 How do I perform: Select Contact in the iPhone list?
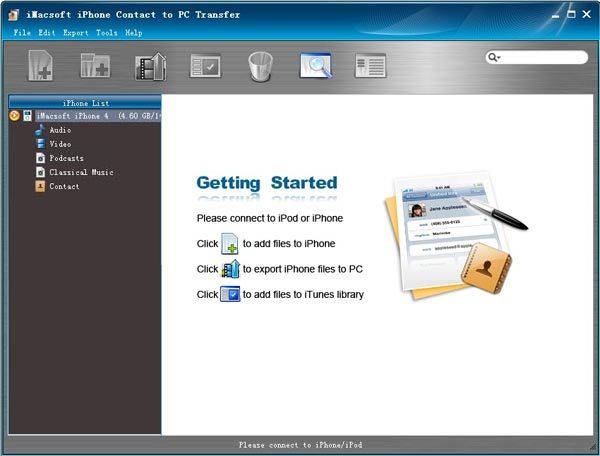[x=64, y=187]
